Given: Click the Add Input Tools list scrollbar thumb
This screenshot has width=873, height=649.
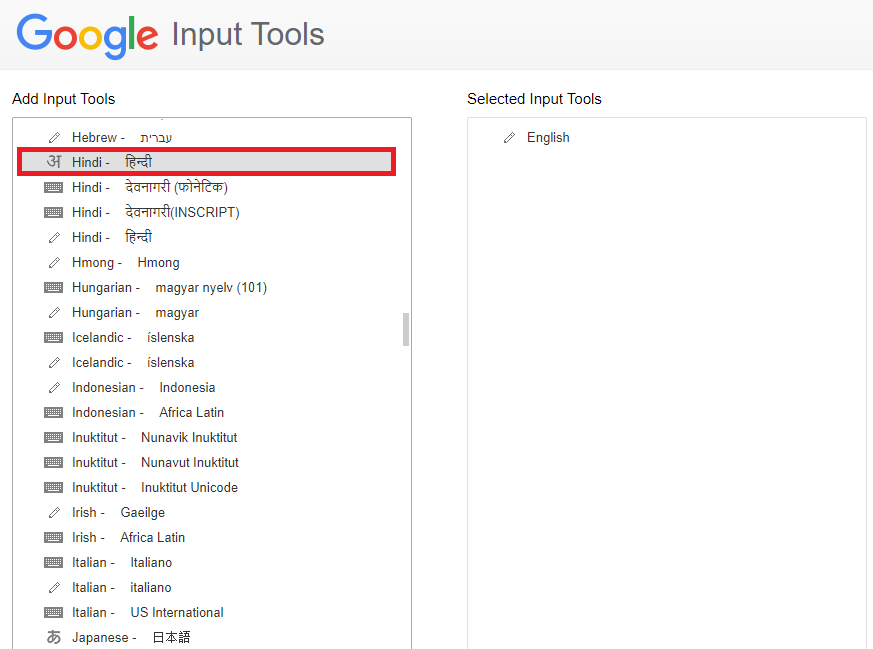Looking at the screenshot, I should [x=406, y=330].
